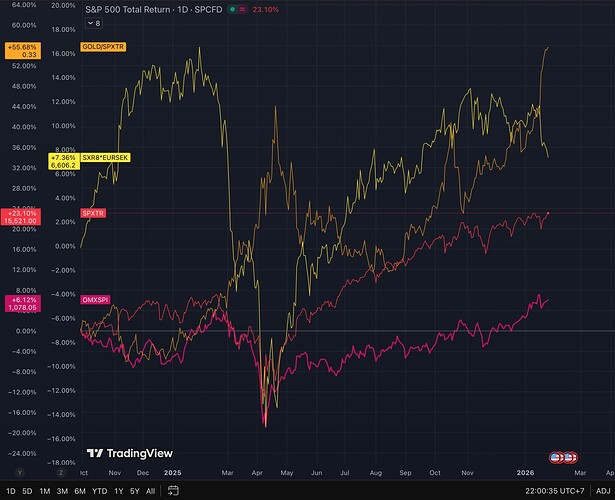
Task: Set range to 1Y
Action: tap(118, 491)
